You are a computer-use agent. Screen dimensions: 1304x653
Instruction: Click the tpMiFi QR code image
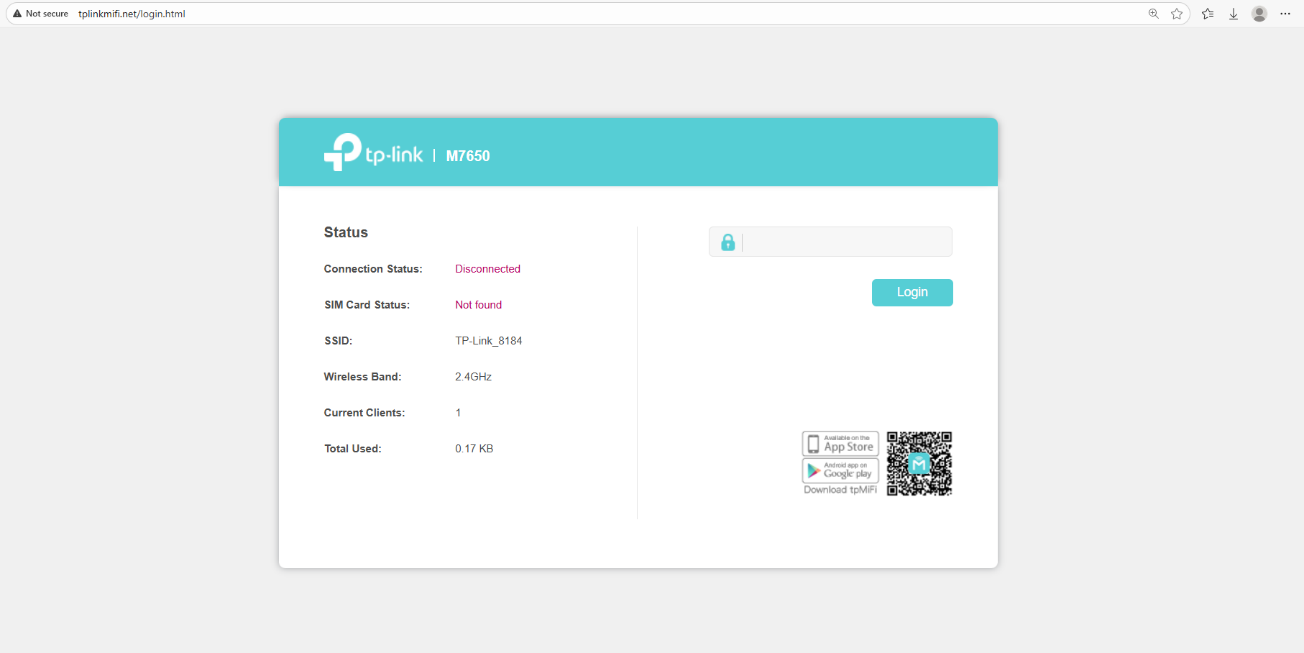[919, 464]
